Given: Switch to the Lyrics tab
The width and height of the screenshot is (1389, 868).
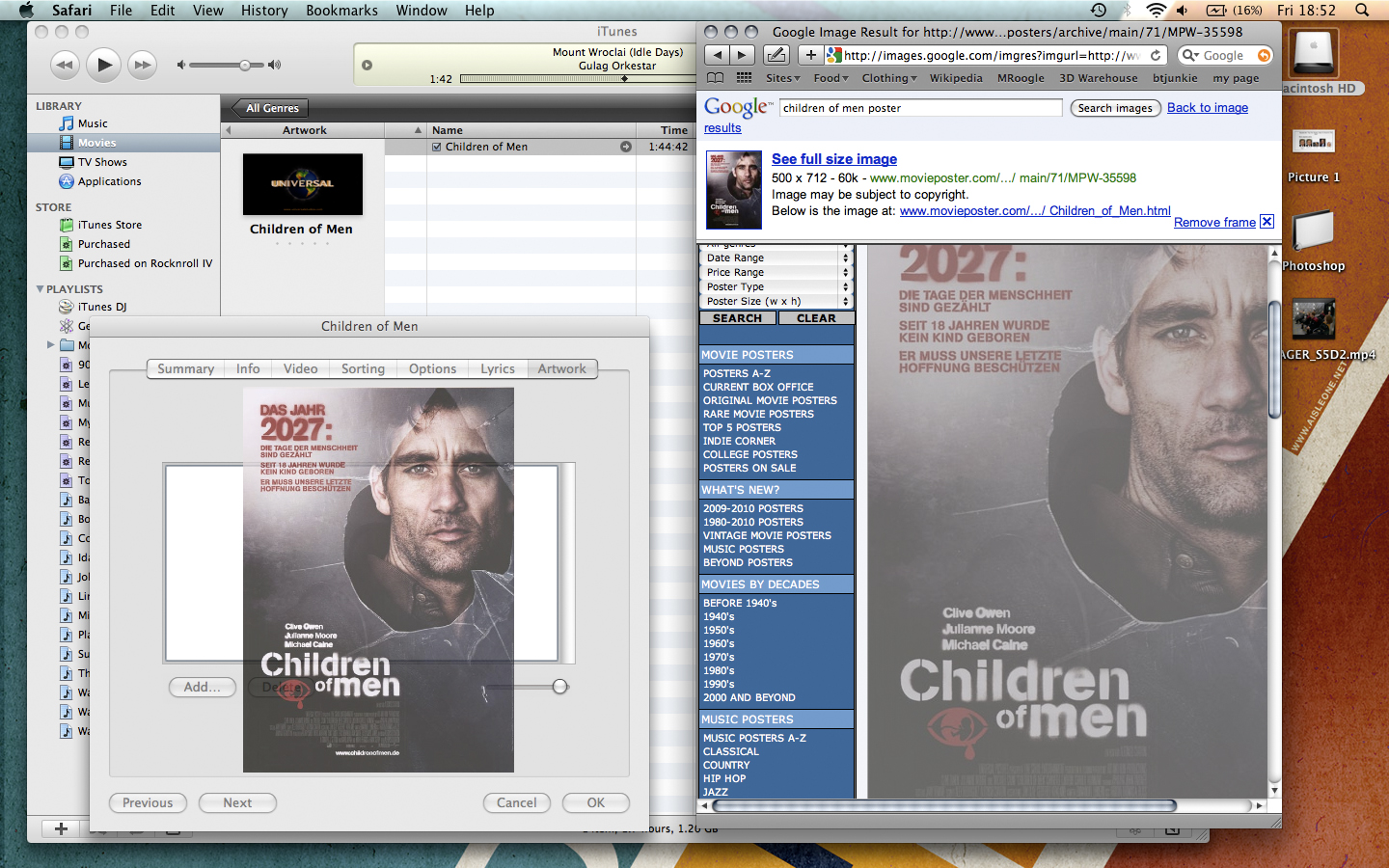Looking at the screenshot, I should tap(498, 368).
